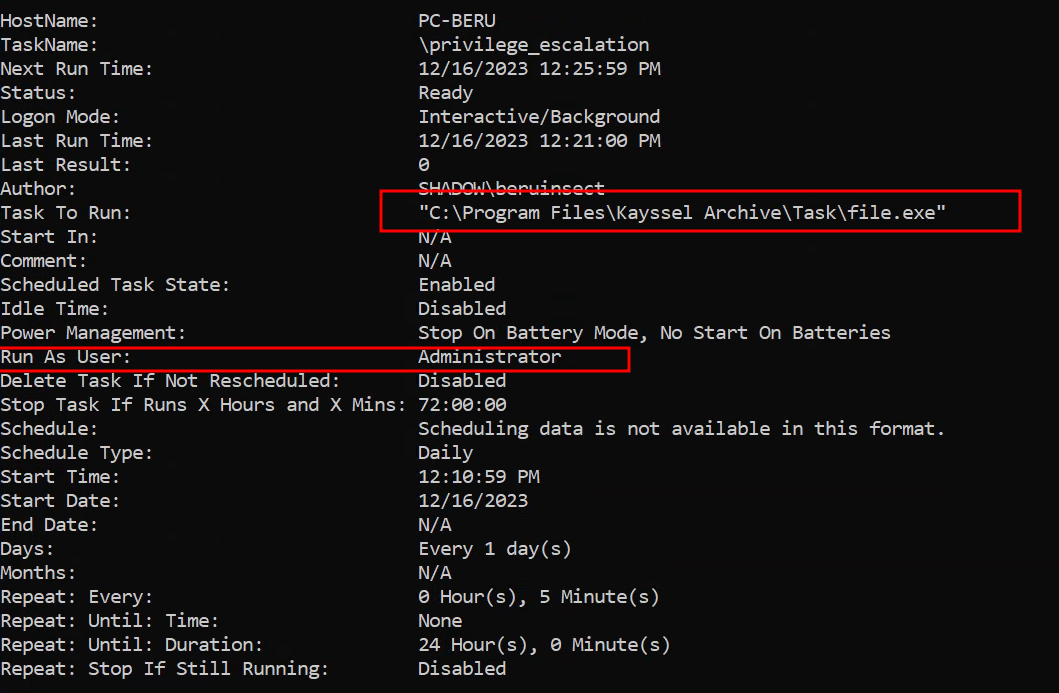1059x693 pixels.
Task: Click the Power Management value text
Action: (654, 332)
